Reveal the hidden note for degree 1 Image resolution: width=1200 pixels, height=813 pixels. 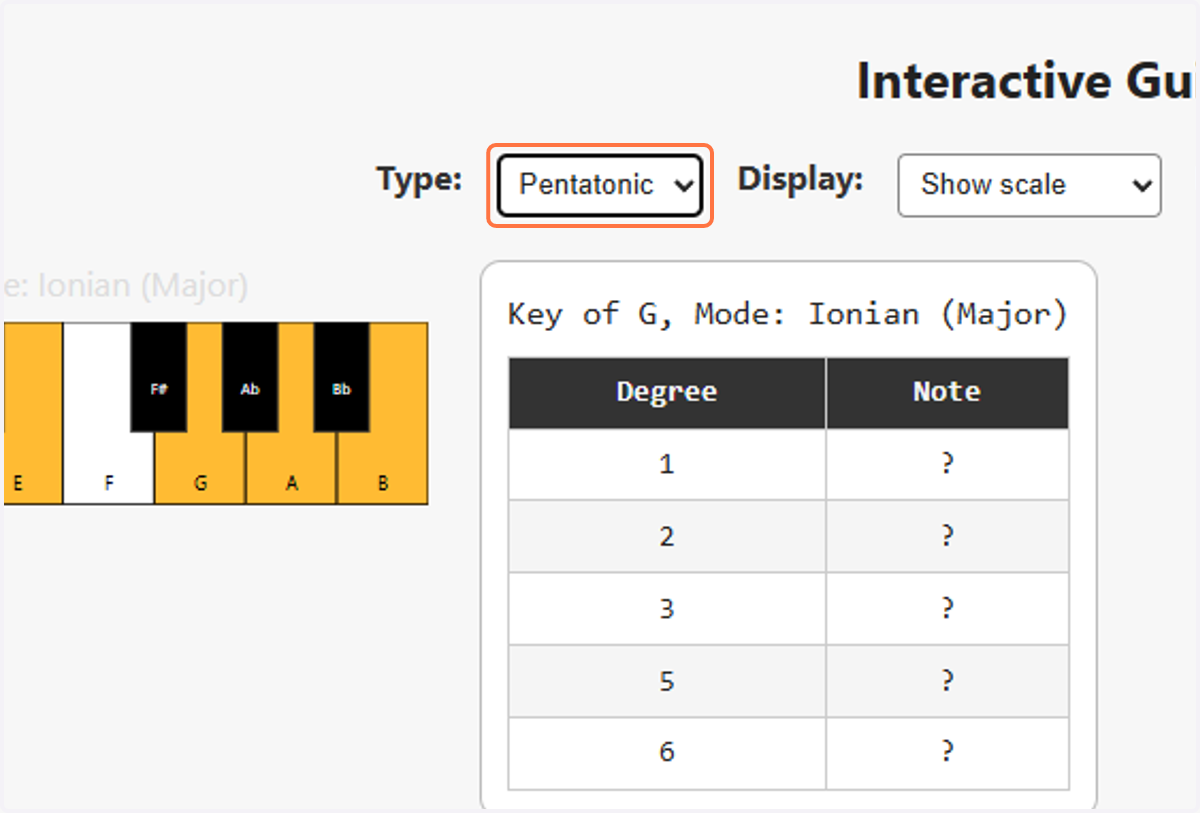click(947, 464)
